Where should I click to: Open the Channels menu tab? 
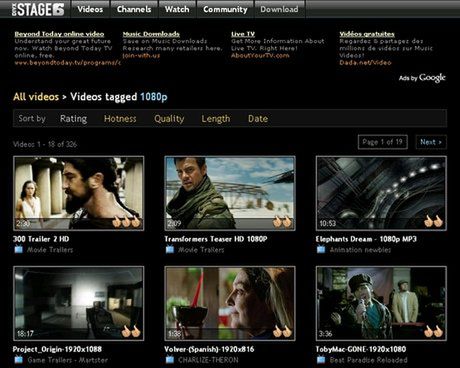[134, 9]
